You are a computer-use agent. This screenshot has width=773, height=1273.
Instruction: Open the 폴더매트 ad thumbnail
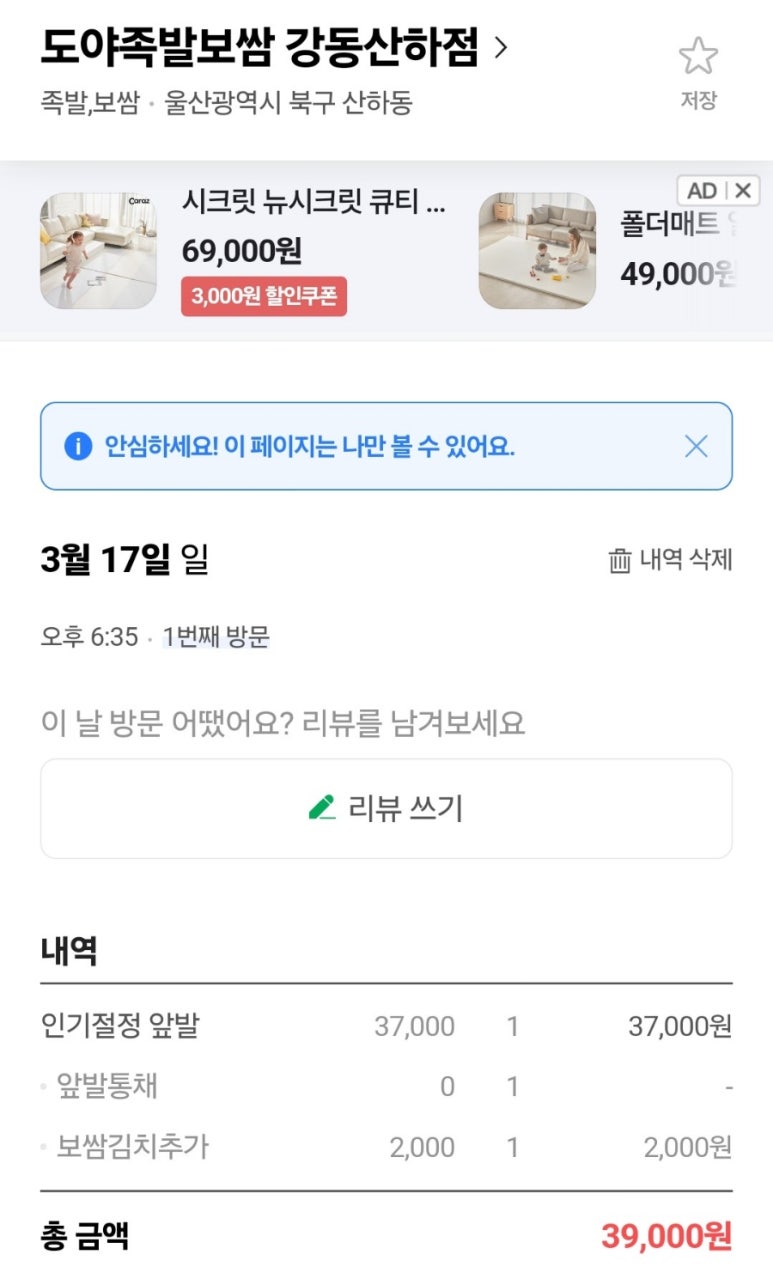click(537, 250)
